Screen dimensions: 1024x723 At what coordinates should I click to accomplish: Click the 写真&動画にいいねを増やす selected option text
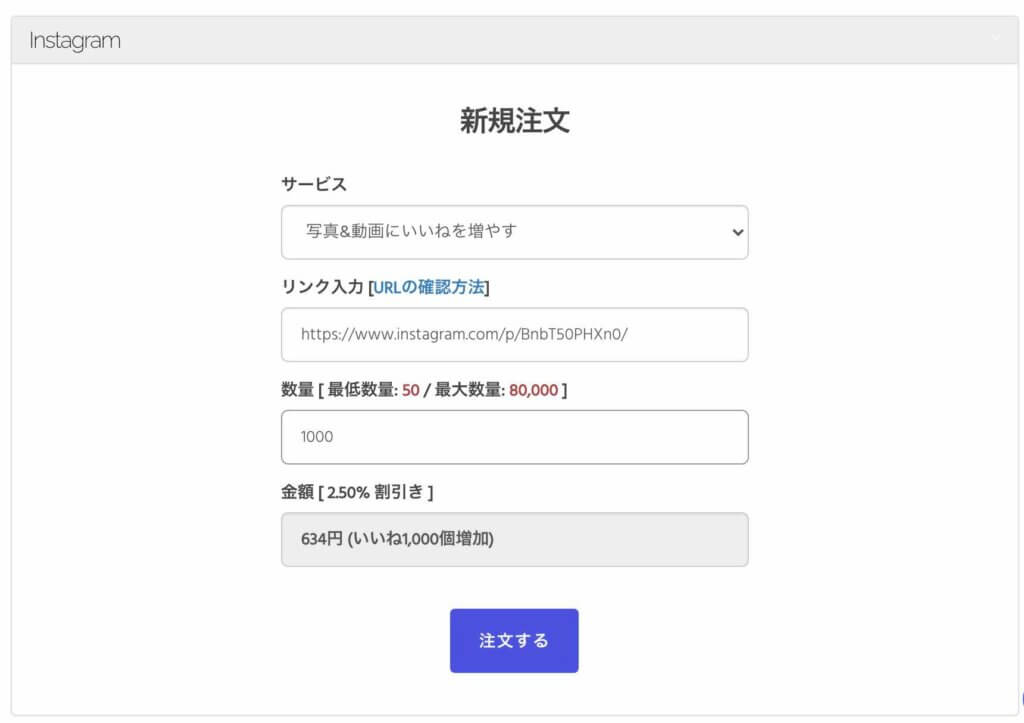(412, 232)
